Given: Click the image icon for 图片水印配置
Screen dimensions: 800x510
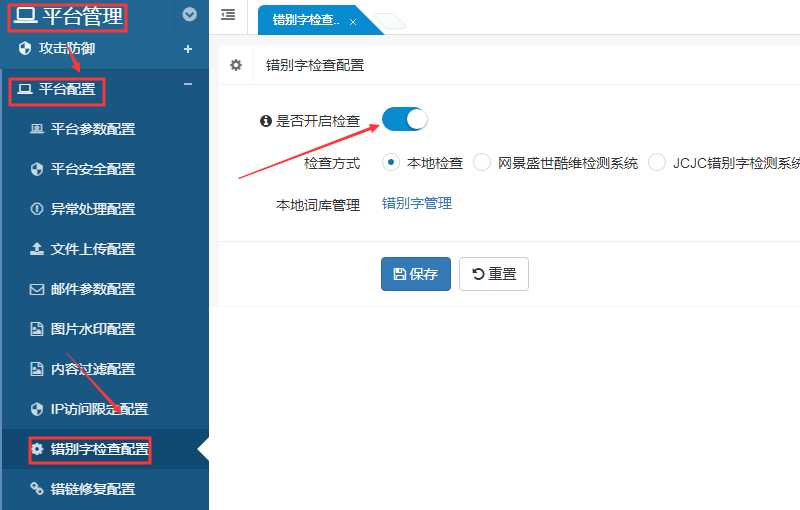Looking at the screenshot, I should pos(37,329).
